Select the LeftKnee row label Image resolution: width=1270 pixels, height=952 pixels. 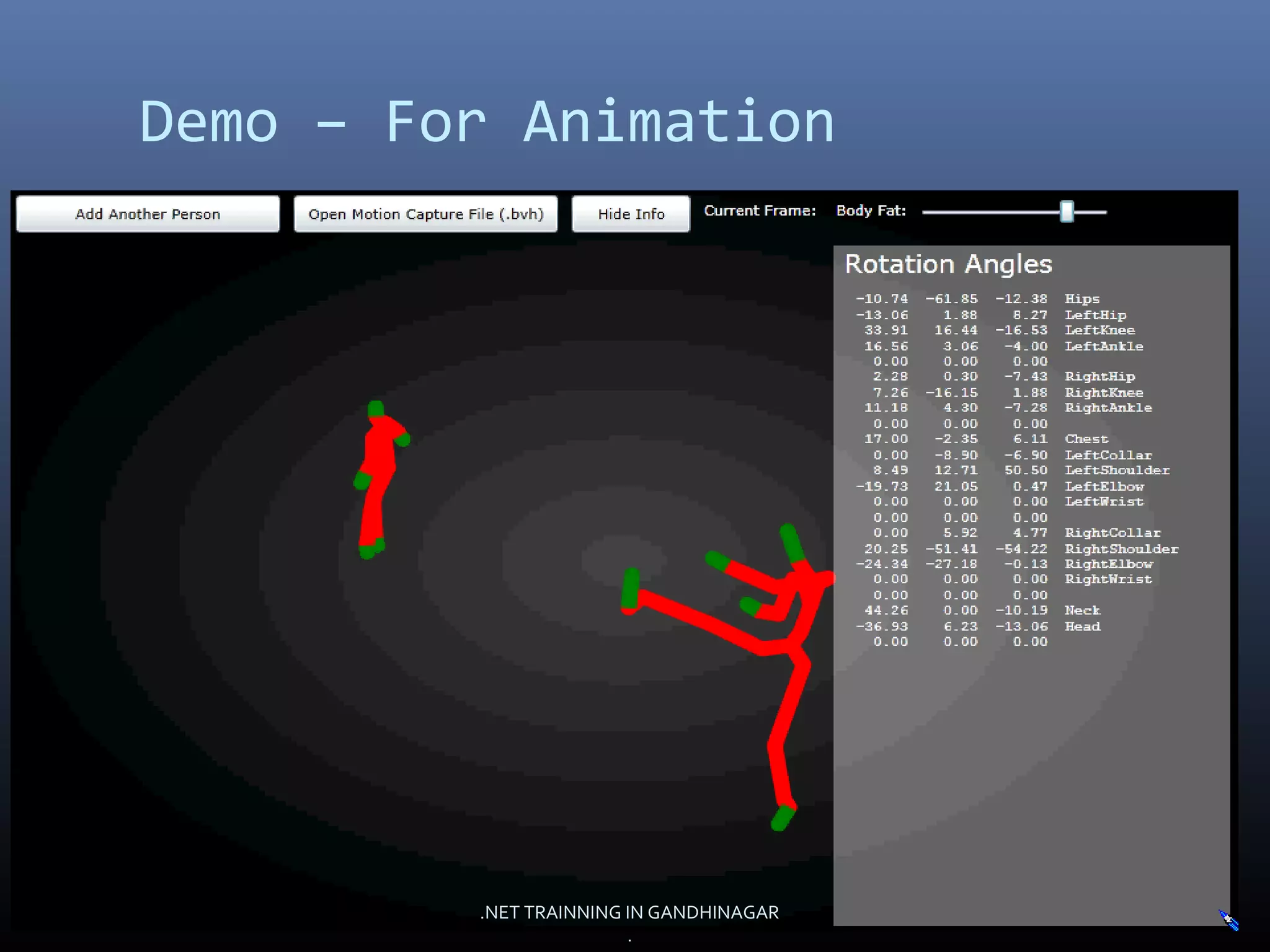click(1100, 330)
